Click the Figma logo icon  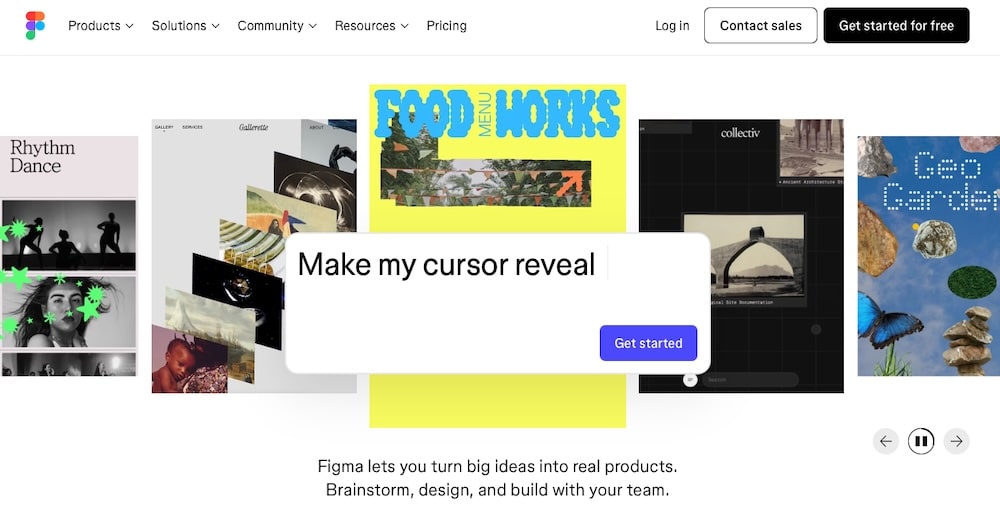coord(35,26)
